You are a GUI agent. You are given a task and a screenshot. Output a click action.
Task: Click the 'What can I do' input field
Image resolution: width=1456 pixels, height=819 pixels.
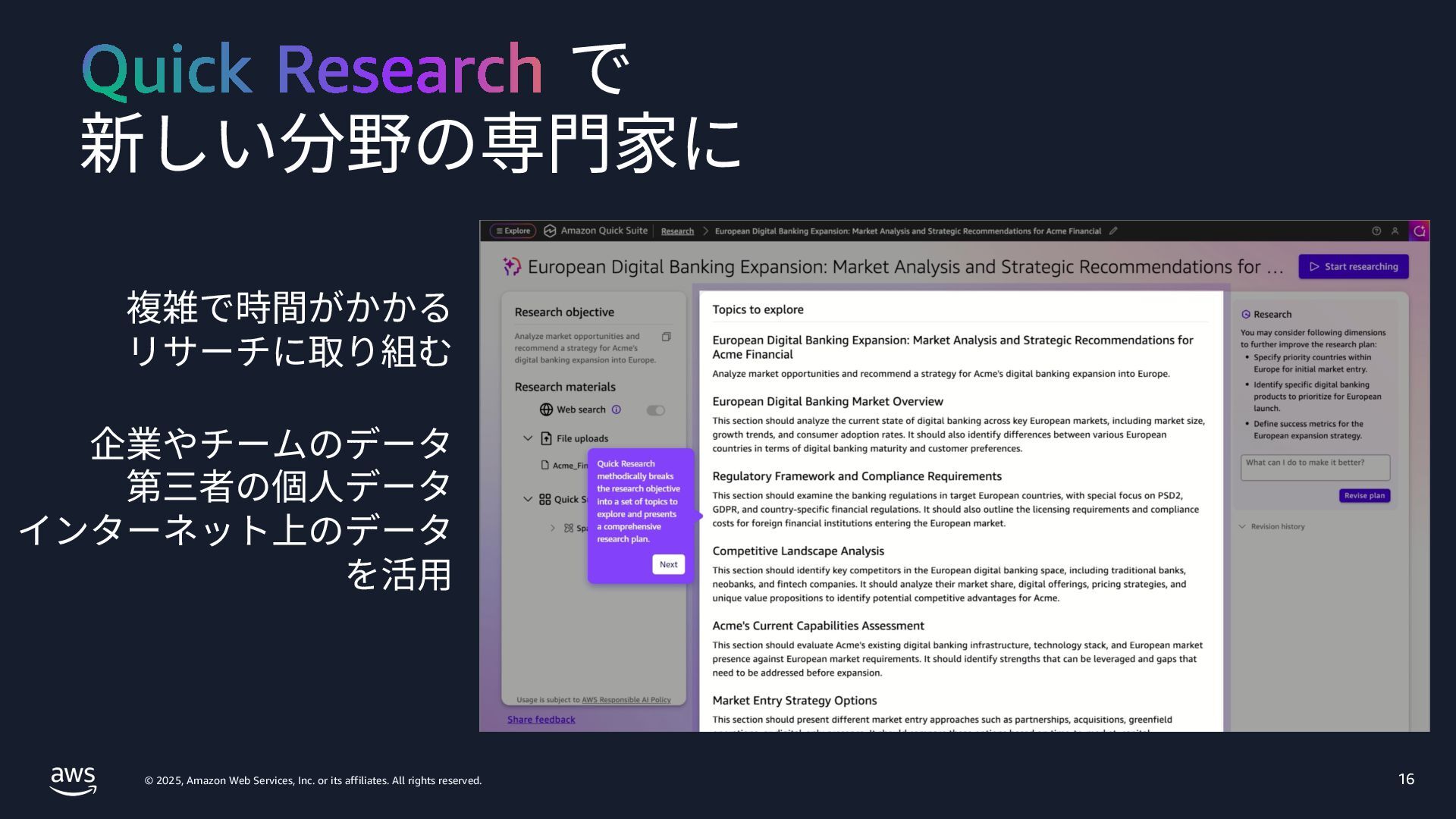tap(1315, 467)
